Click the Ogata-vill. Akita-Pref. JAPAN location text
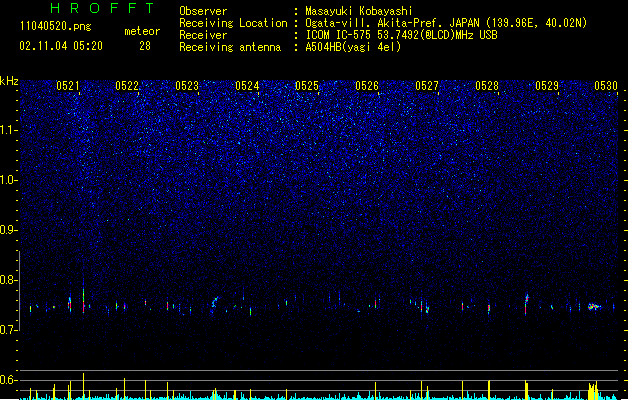Viewport: 629px width, 400px height. [x=446, y=23]
